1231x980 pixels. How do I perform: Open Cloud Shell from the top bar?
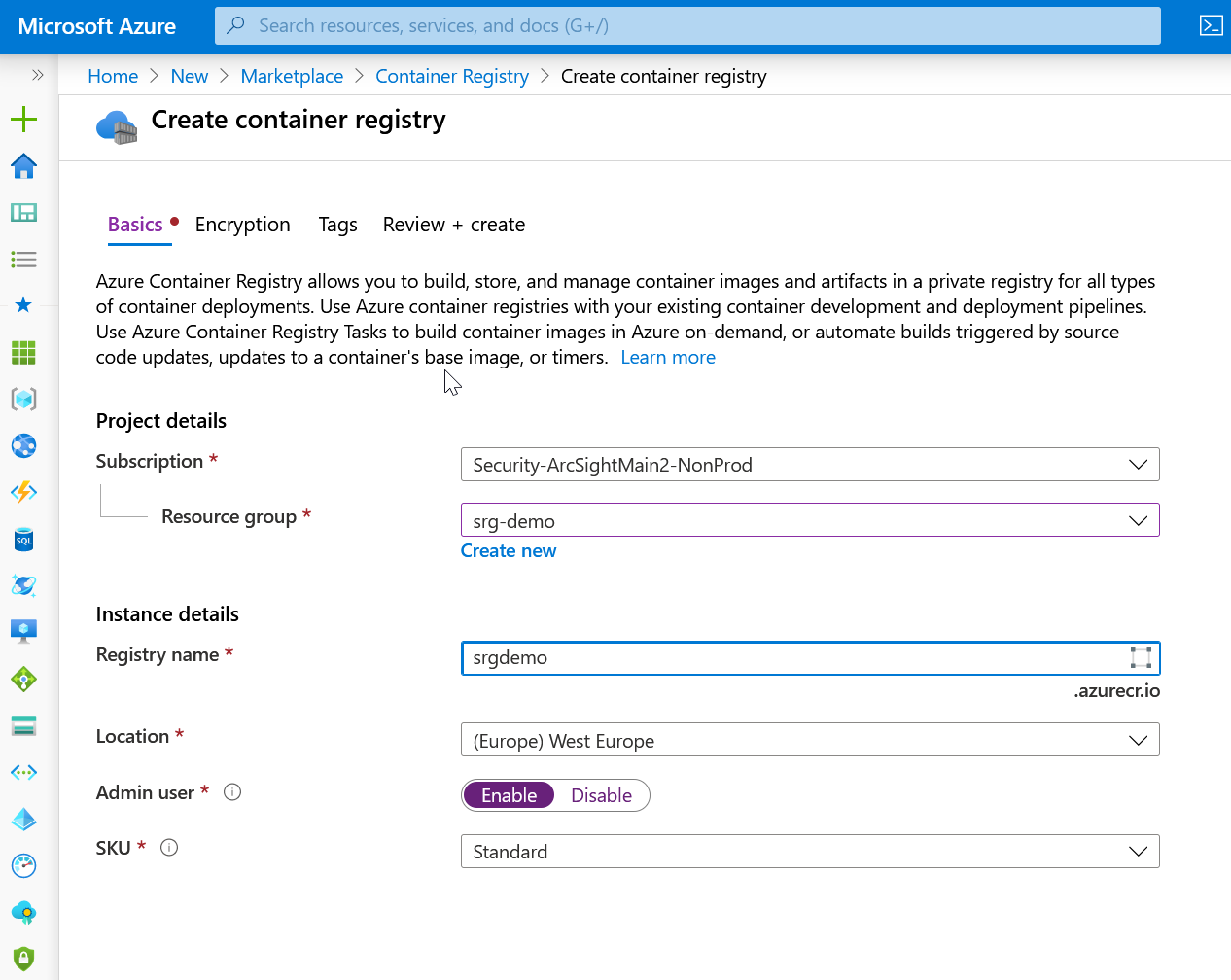1211,25
